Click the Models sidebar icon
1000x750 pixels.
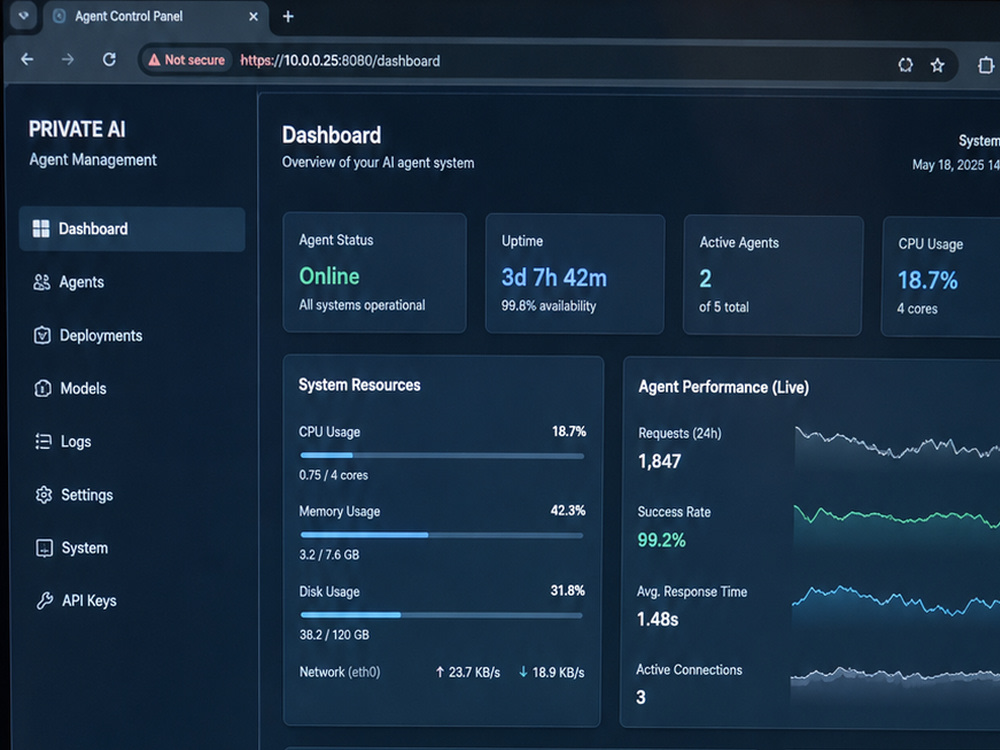pyautogui.click(x=43, y=388)
